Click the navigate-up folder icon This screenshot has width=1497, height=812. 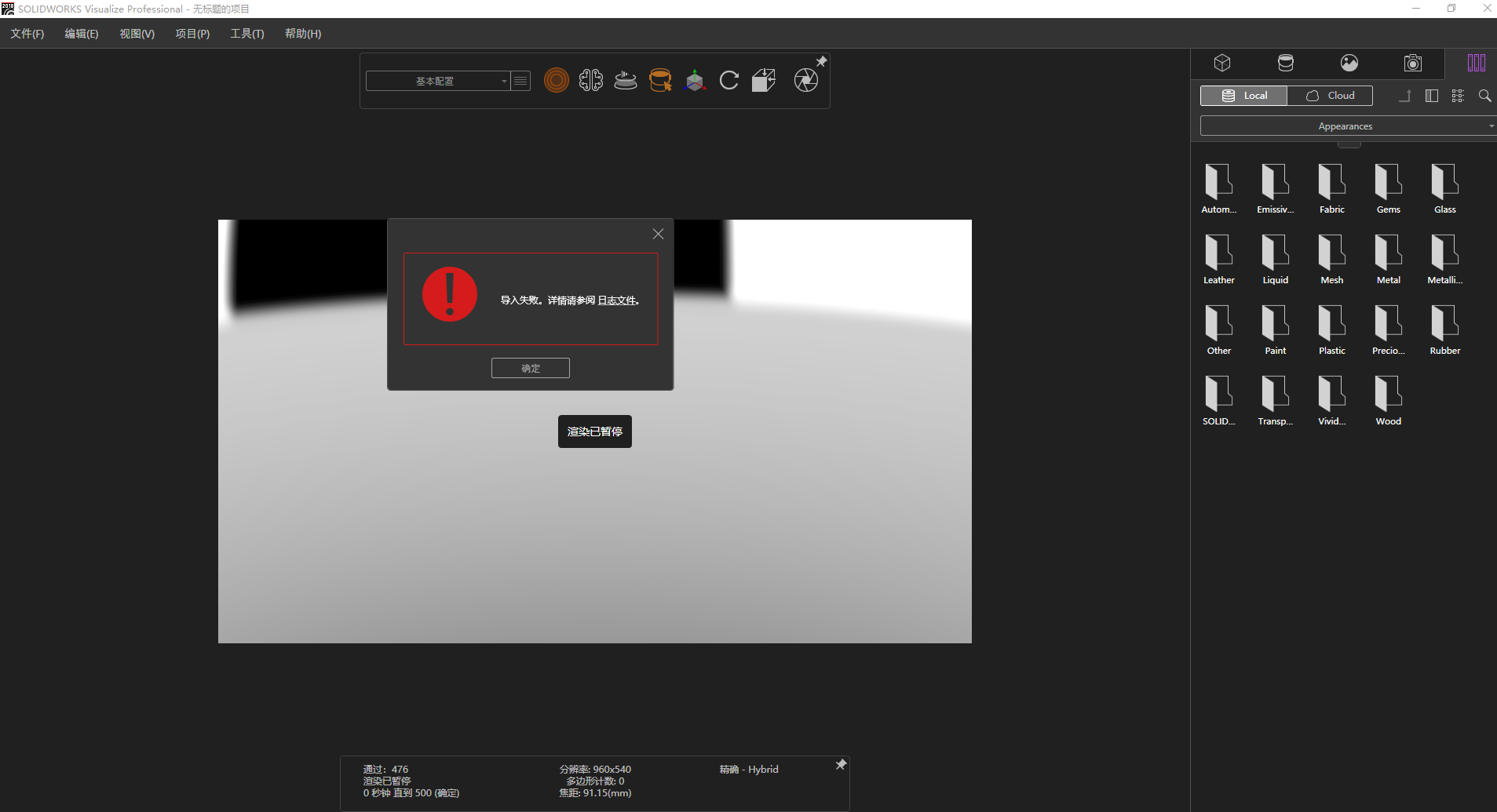click(x=1405, y=96)
